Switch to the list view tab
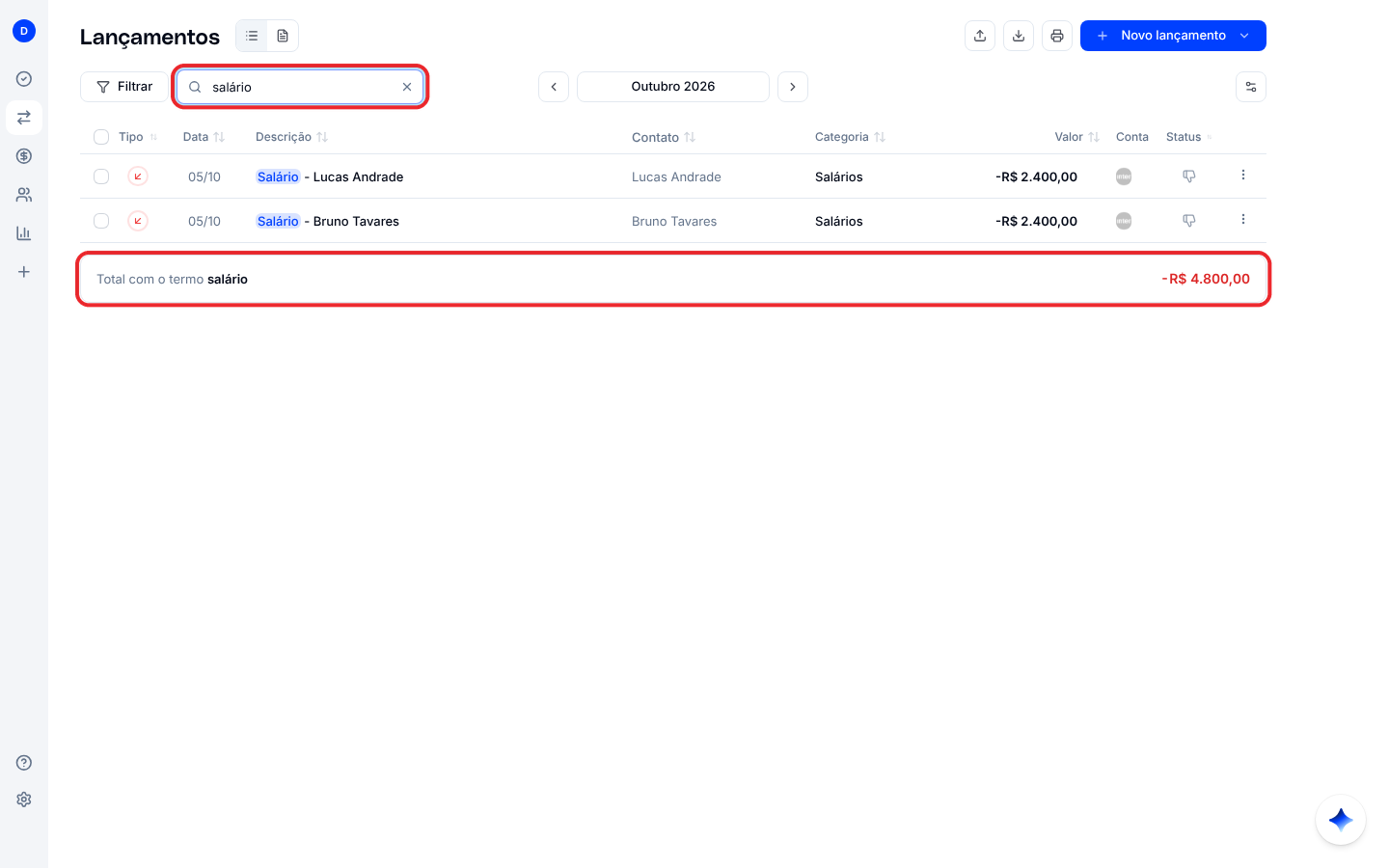Image resolution: width=1389 pixels, height=868 pixels. 252,36
